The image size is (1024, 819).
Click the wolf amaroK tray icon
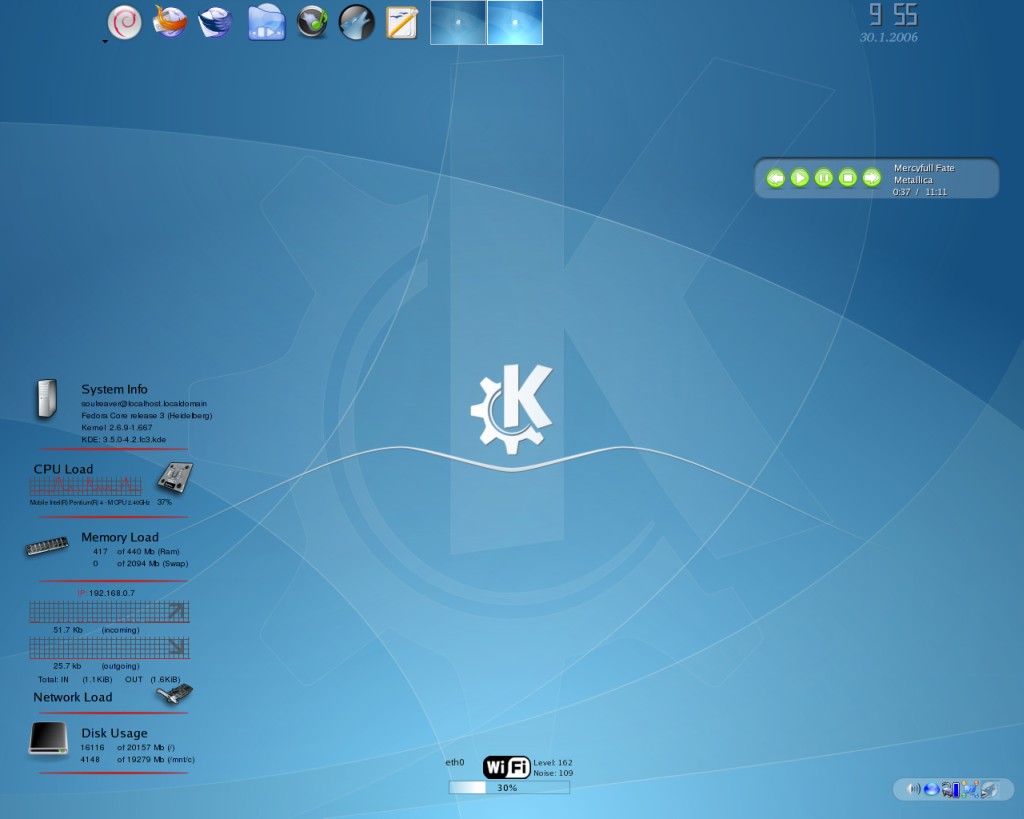[989, 790]
